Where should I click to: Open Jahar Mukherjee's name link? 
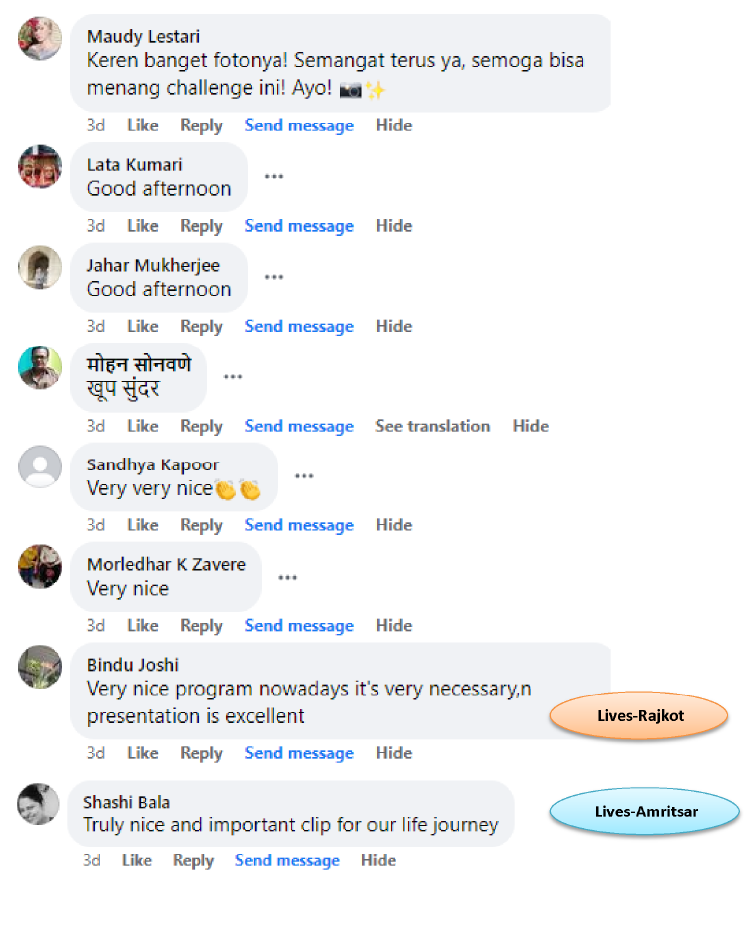click(x=153, y=265)
